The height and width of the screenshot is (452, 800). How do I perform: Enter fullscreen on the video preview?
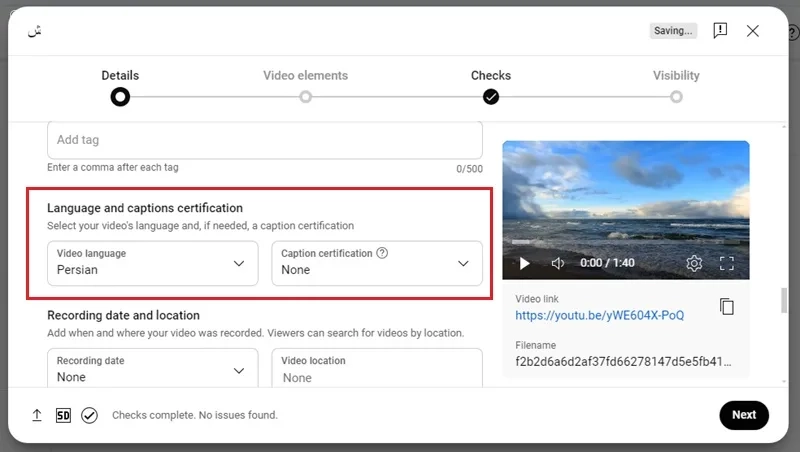click(727, 263)
